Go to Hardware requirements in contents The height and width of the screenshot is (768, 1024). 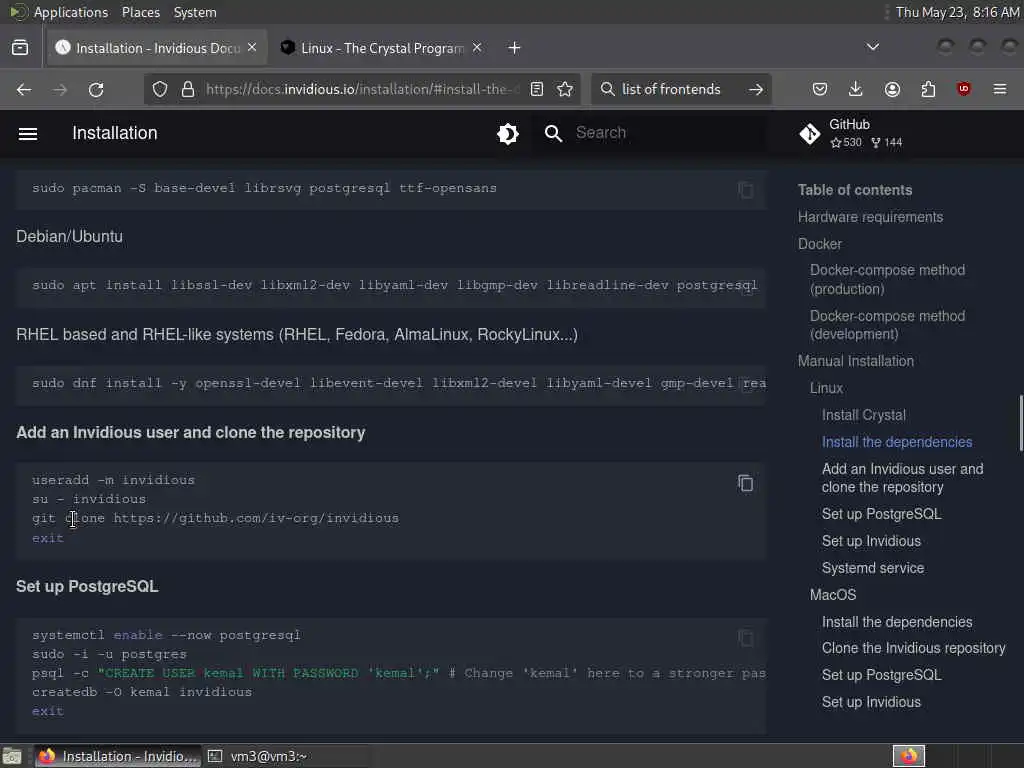[870, 217]
